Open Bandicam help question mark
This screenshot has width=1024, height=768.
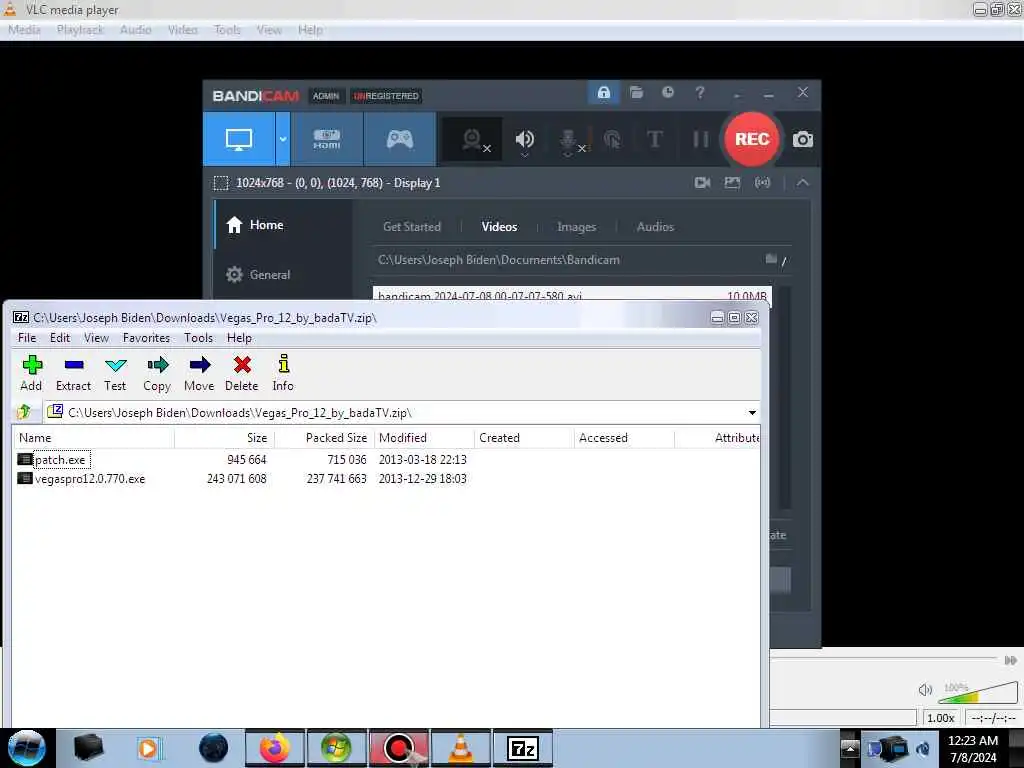[x=700, y=92]
